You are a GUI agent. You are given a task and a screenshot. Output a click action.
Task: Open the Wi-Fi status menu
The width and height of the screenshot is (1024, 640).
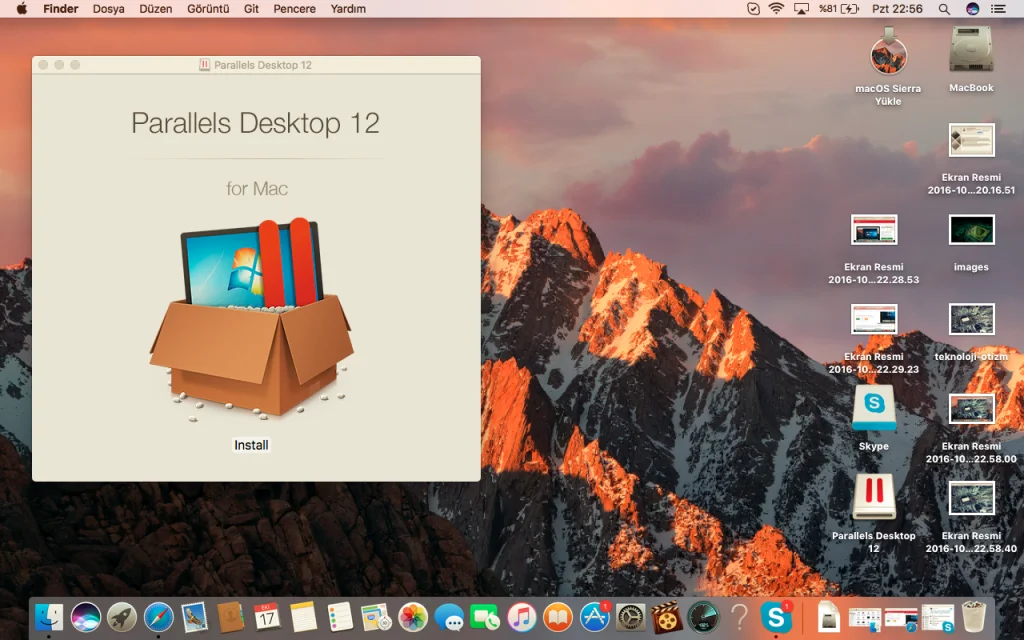tap(776, 9)
